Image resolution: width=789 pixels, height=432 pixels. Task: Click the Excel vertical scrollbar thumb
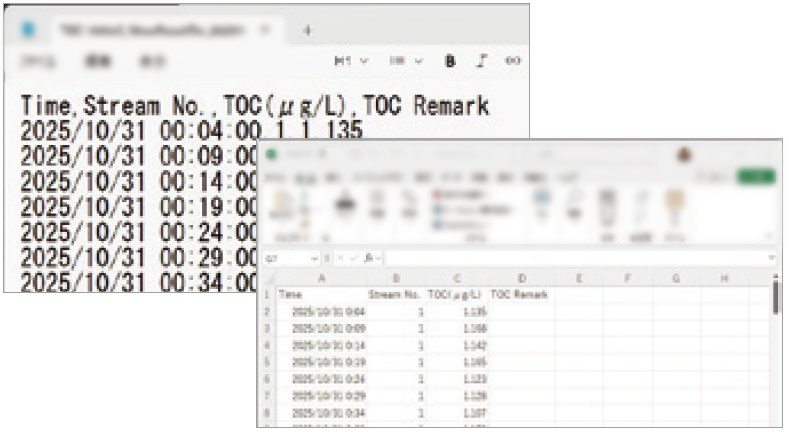[x=776, y=297]
